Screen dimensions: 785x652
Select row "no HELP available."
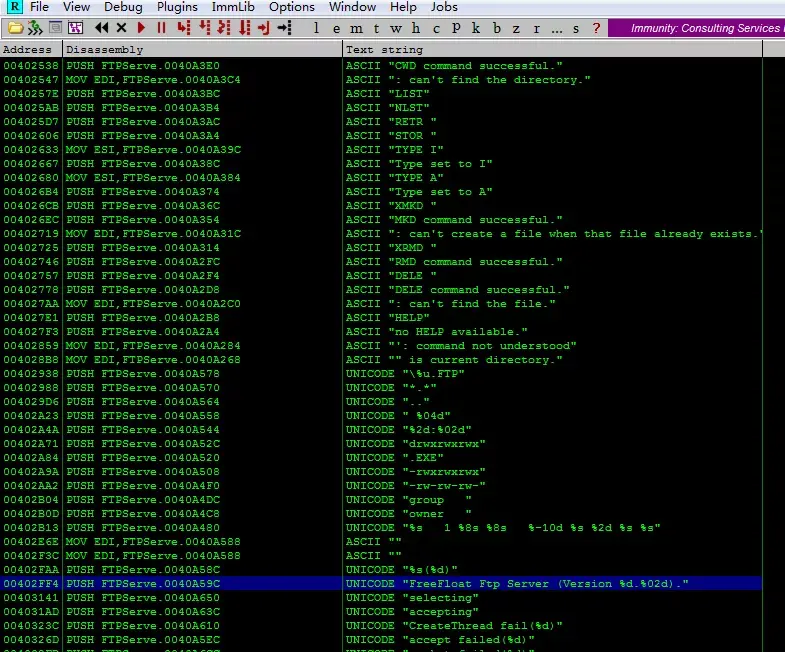381,332
